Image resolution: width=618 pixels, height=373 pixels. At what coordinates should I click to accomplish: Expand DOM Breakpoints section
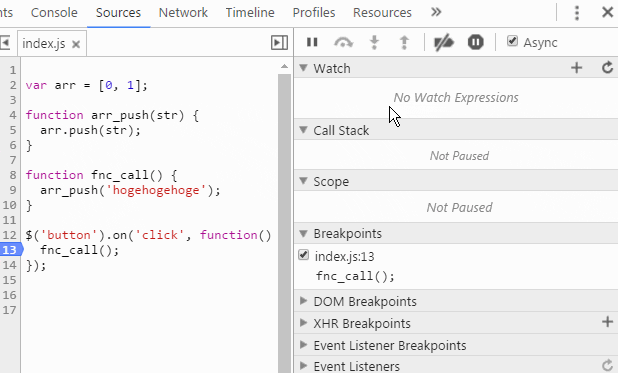(303, 301)
